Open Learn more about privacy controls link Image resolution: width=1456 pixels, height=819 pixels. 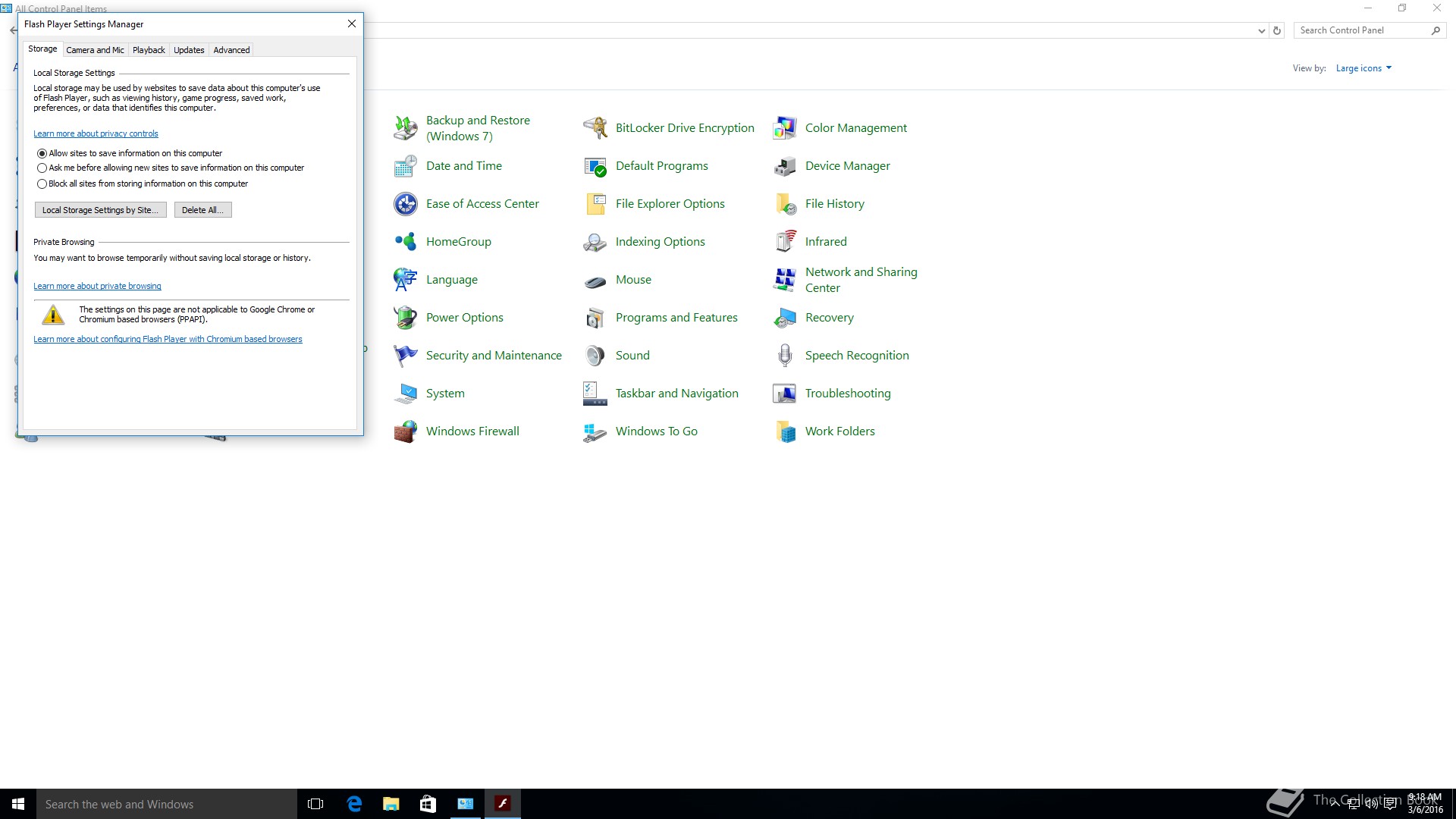(x=96, y=134)
